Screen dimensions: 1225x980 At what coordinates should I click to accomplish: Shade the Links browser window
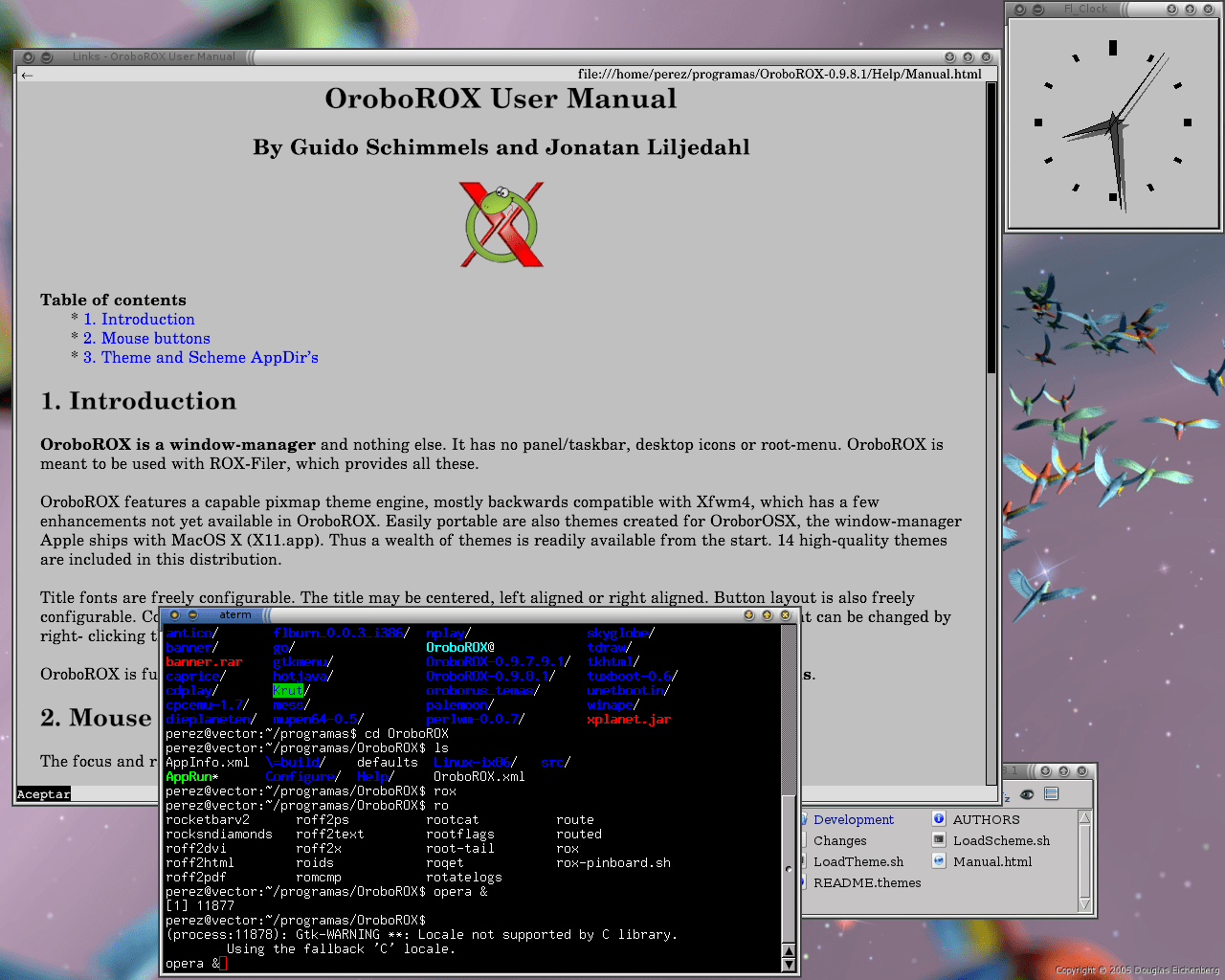coord(949,57)
